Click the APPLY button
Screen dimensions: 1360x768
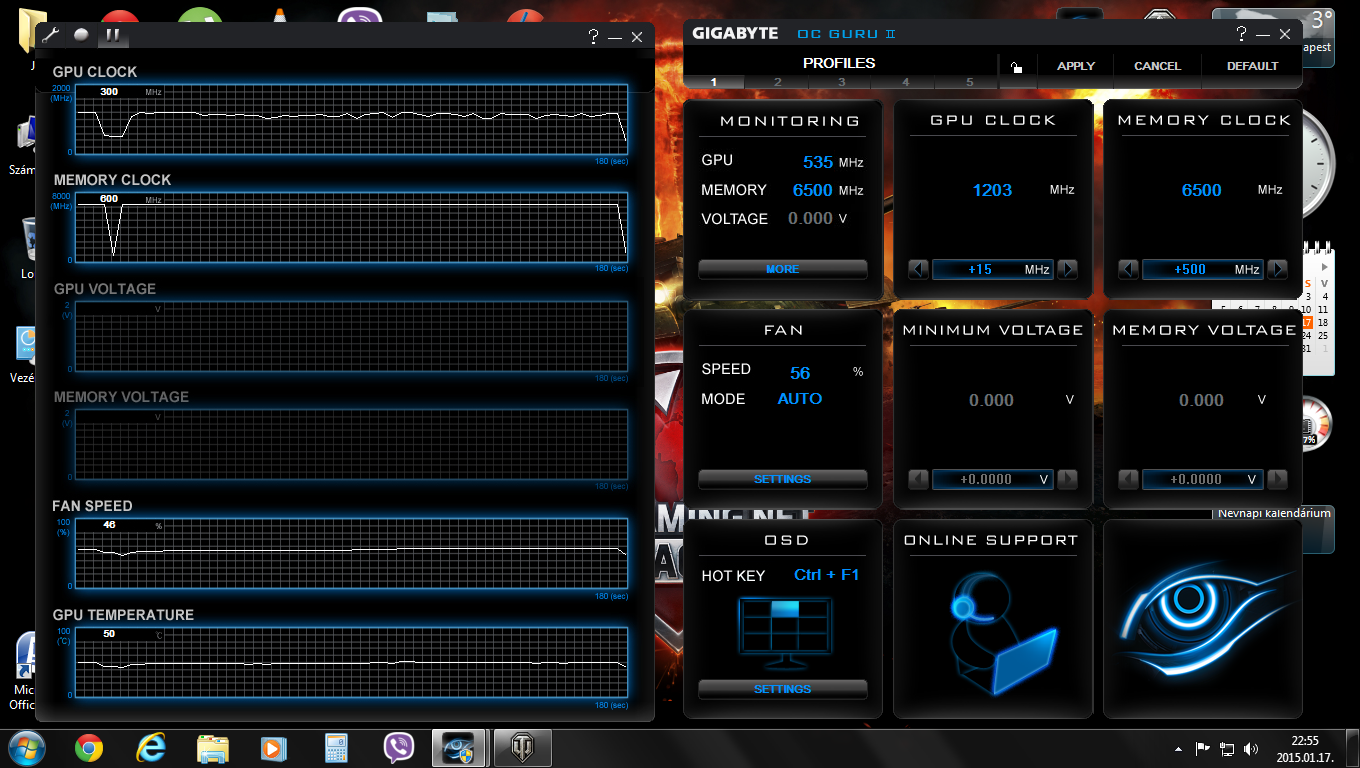[x=1076, y=66]
